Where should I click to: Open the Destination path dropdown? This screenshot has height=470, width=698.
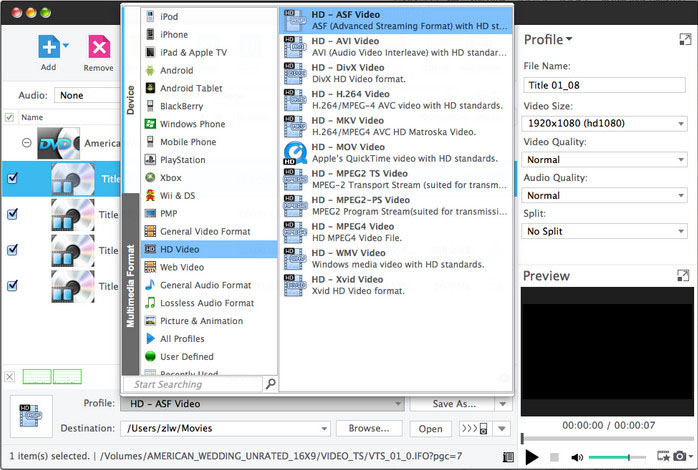[x=325, y=429]
